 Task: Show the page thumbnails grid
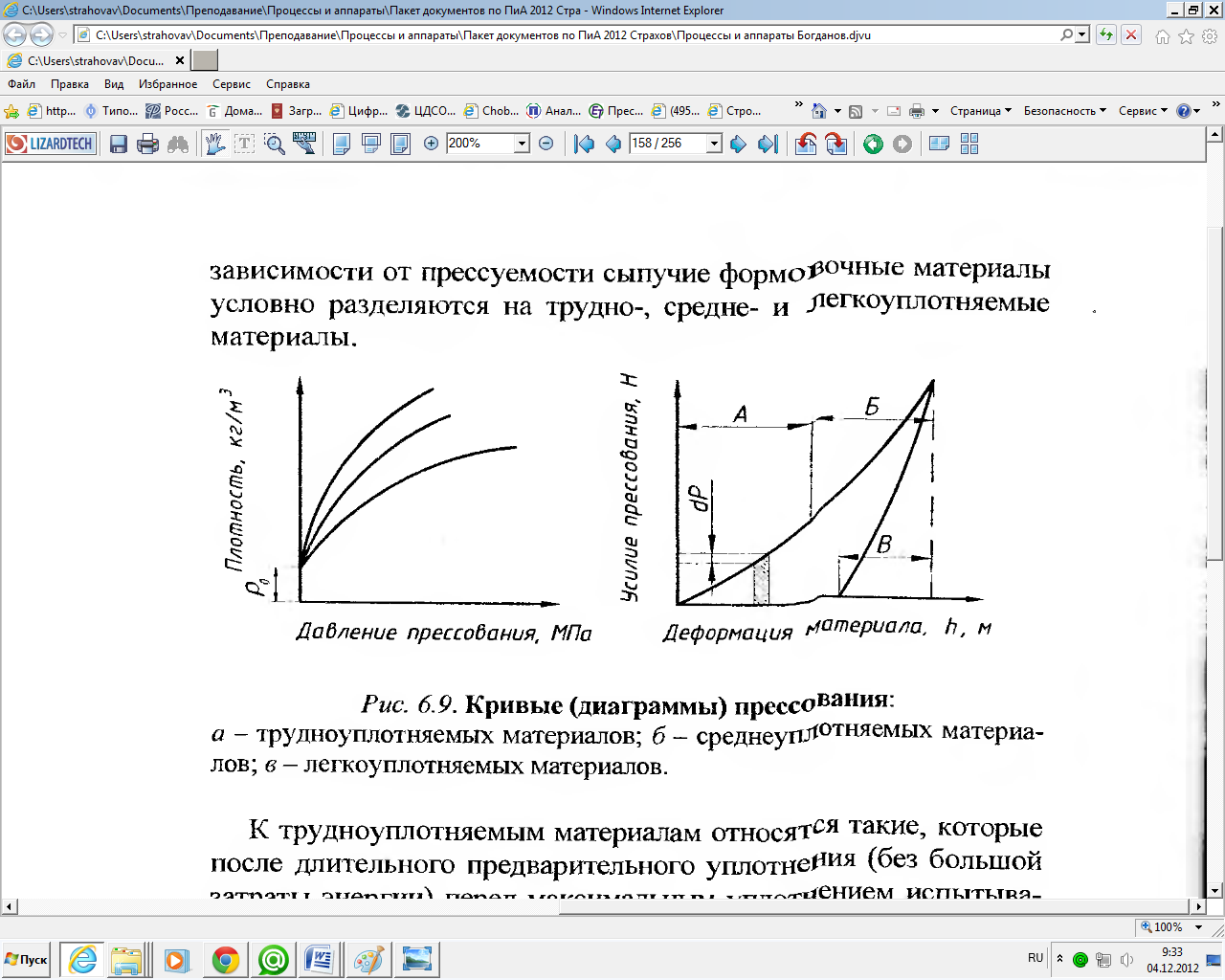pos(969,144)
